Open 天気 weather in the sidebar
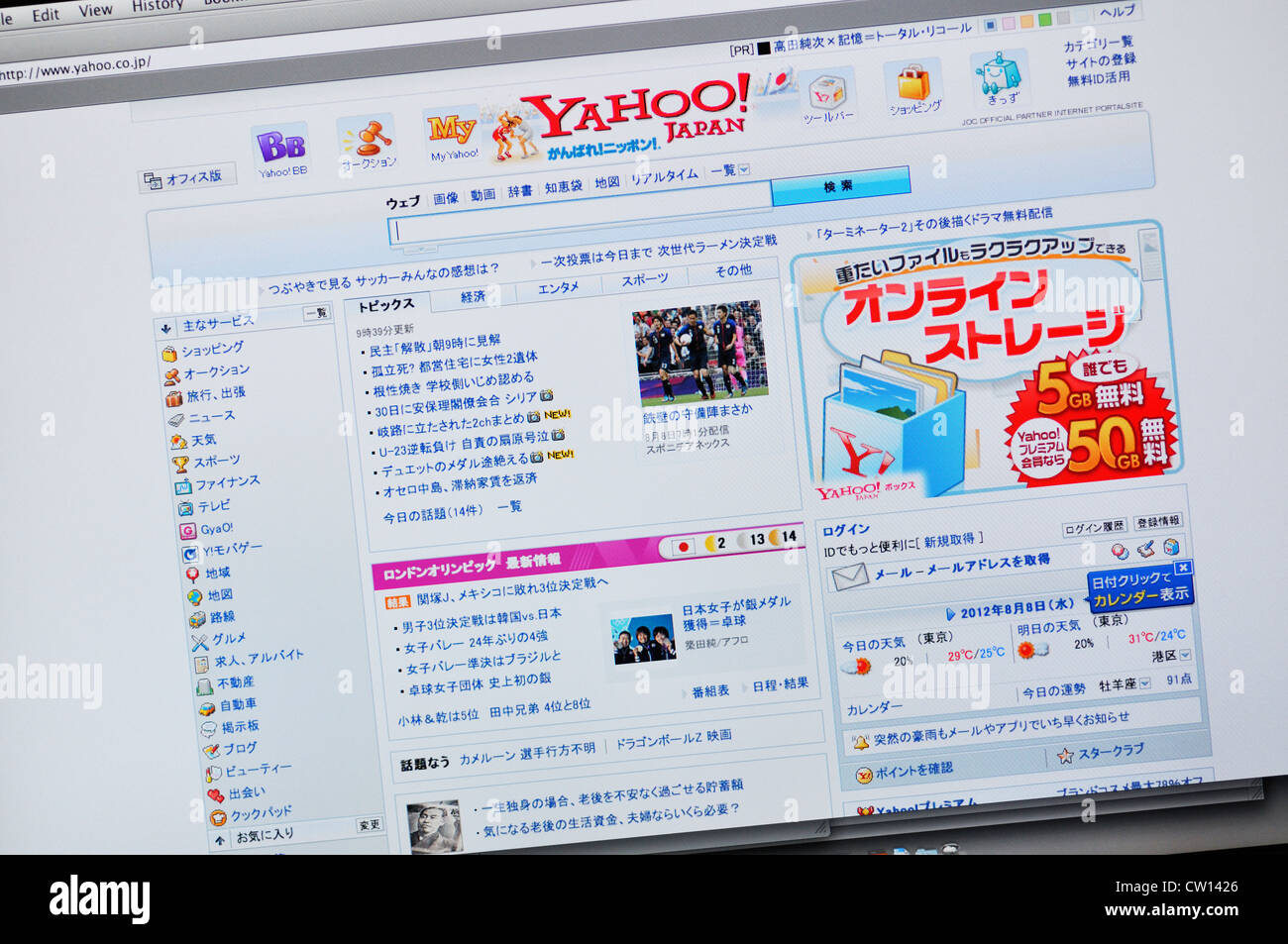Image resolution: width=1288 pixels, height=944 pixels. [193, 441]
